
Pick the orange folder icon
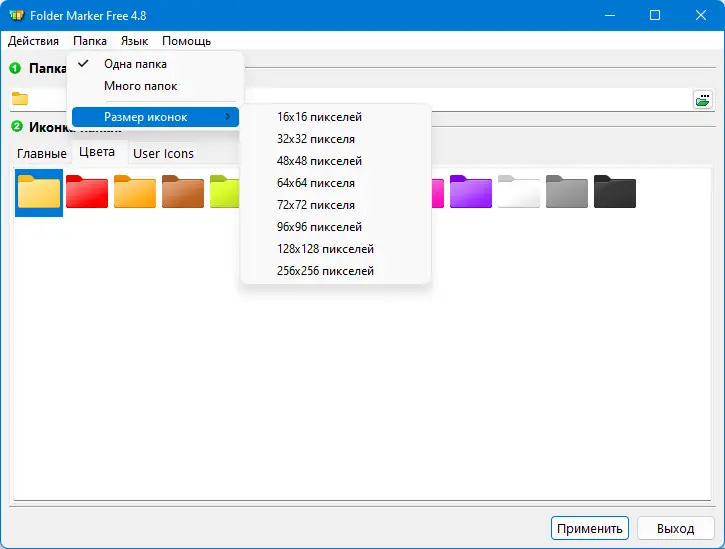(135, 191)
